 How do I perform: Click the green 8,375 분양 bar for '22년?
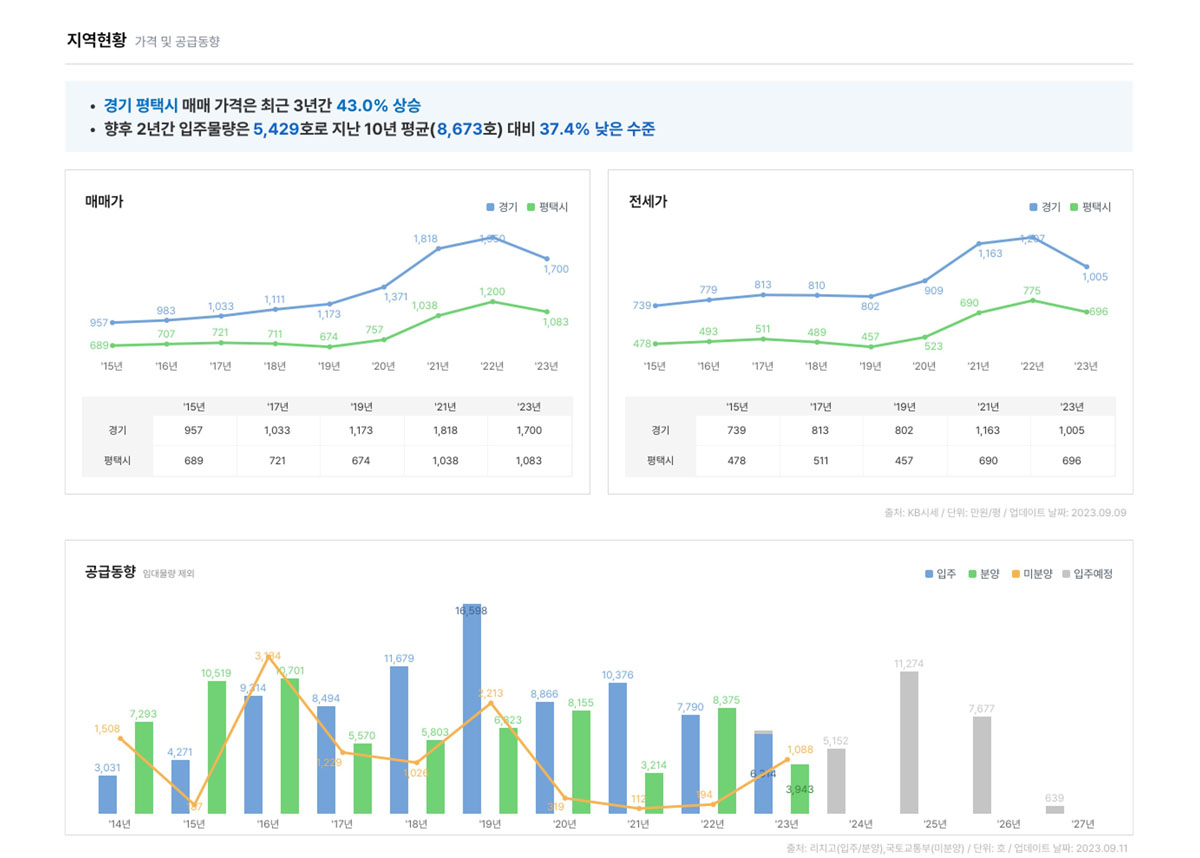[727, 761]
